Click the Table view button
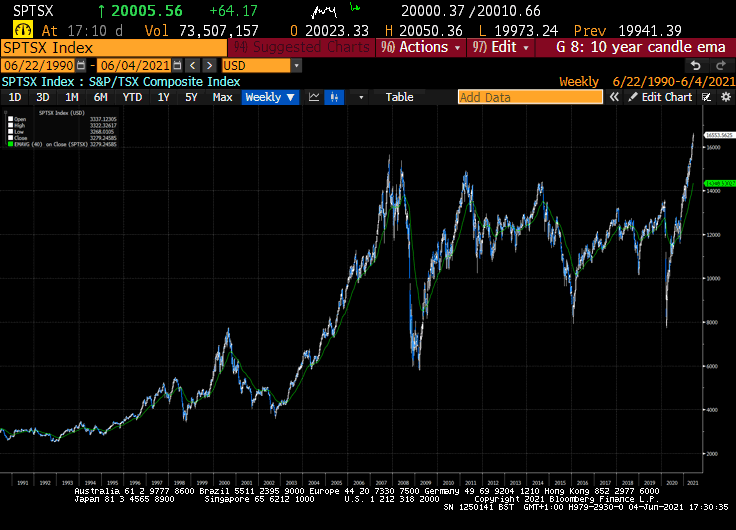 click(x=399, y=97)
